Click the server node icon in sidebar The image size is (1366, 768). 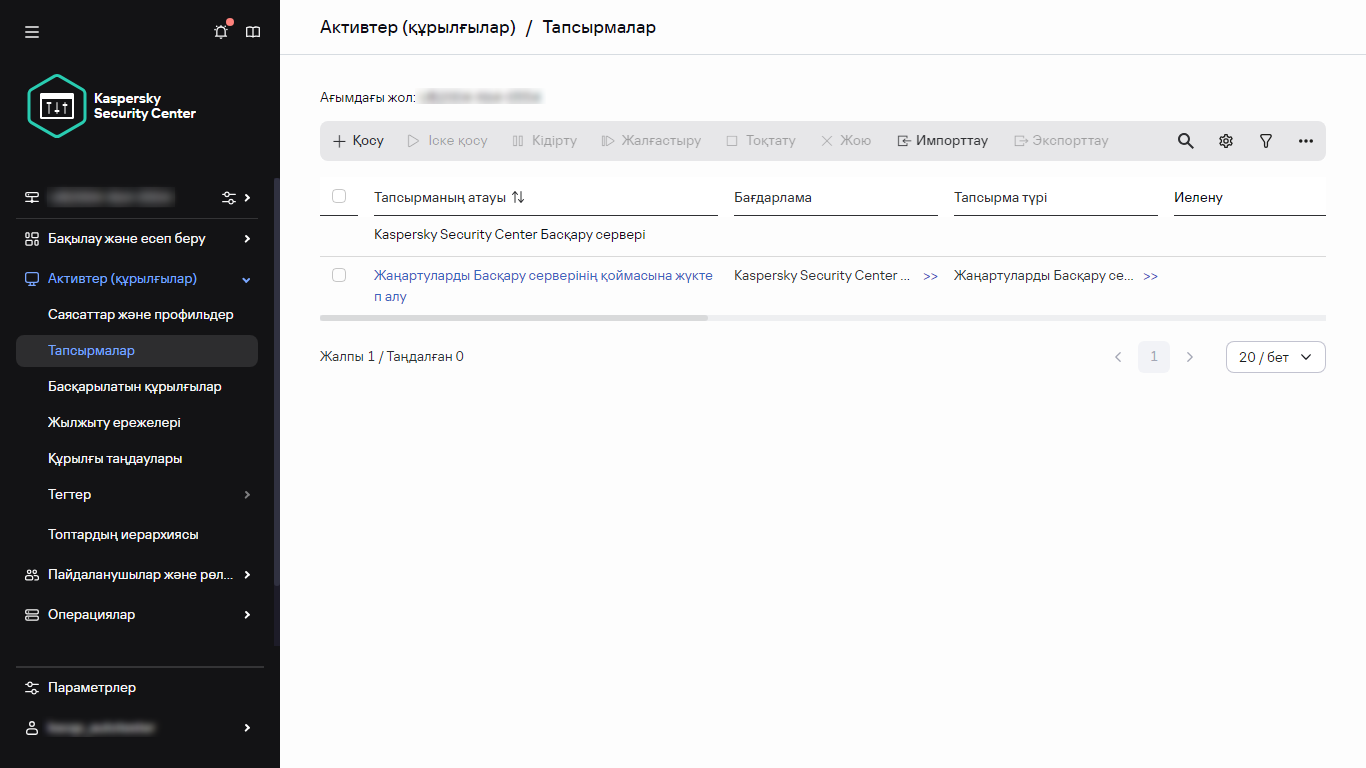click(32, 197)
